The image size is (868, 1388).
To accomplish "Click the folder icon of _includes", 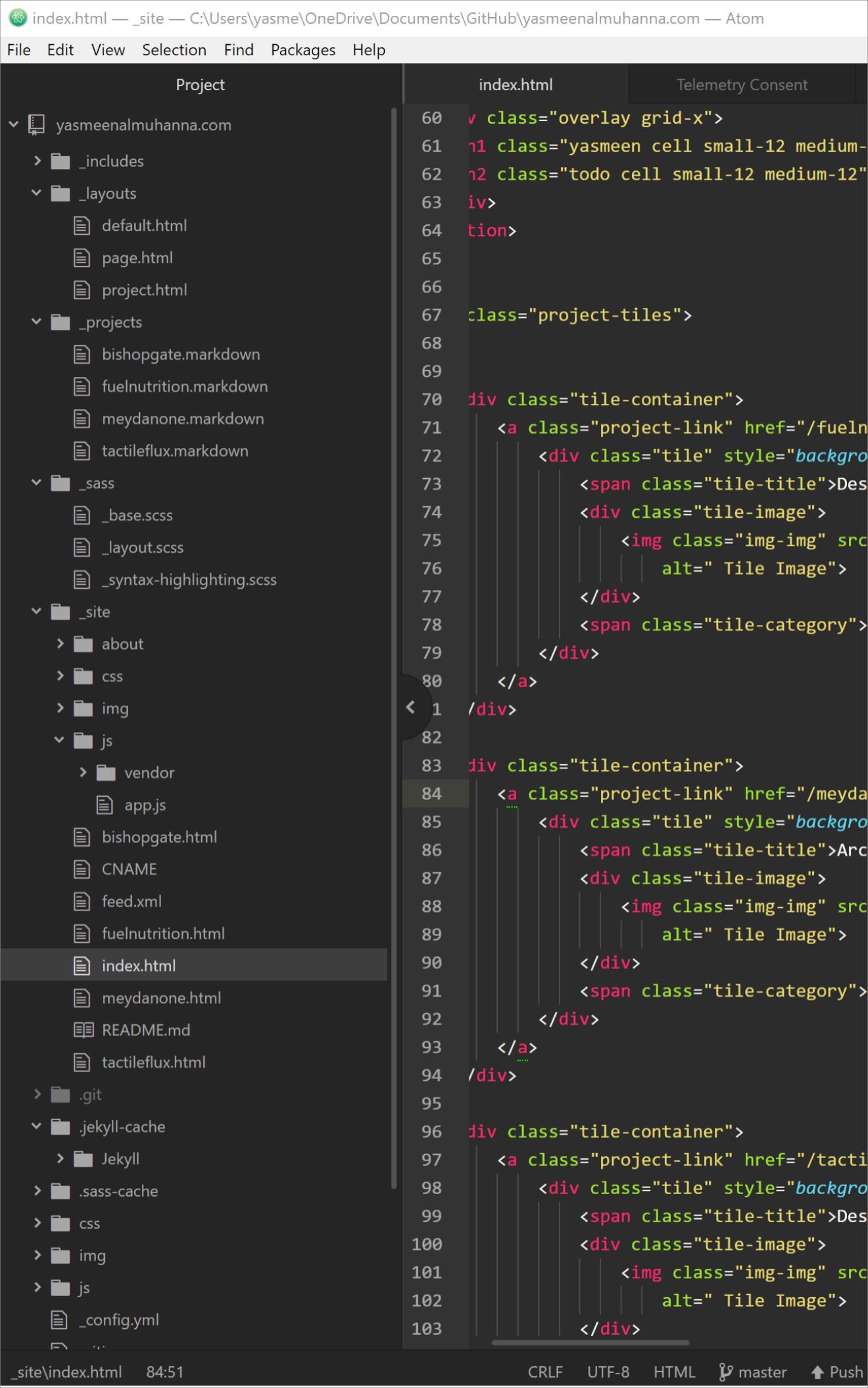I will (60, 161).
